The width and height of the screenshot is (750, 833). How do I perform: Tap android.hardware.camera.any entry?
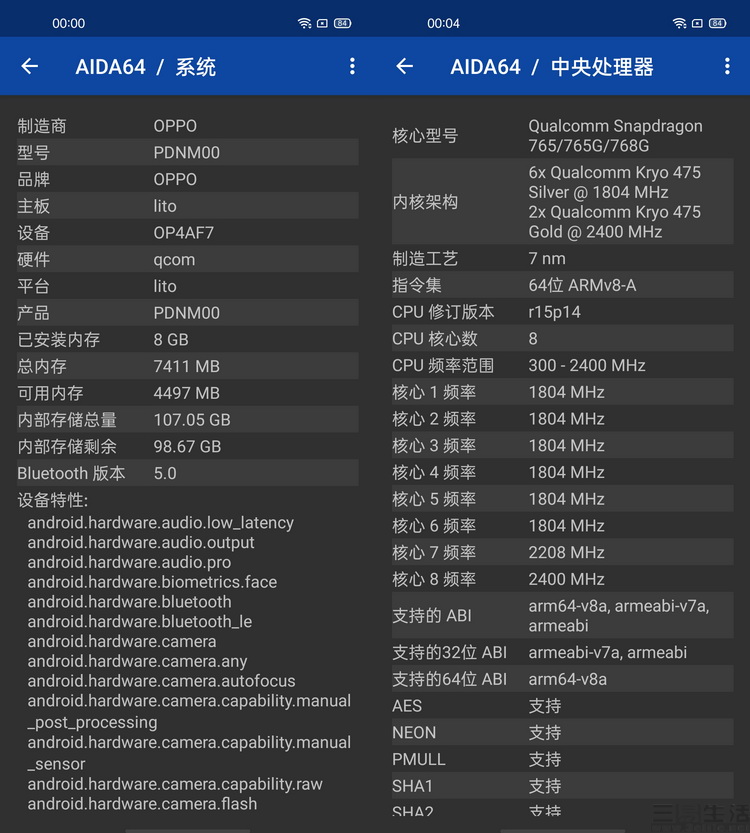tap(137, 661)
